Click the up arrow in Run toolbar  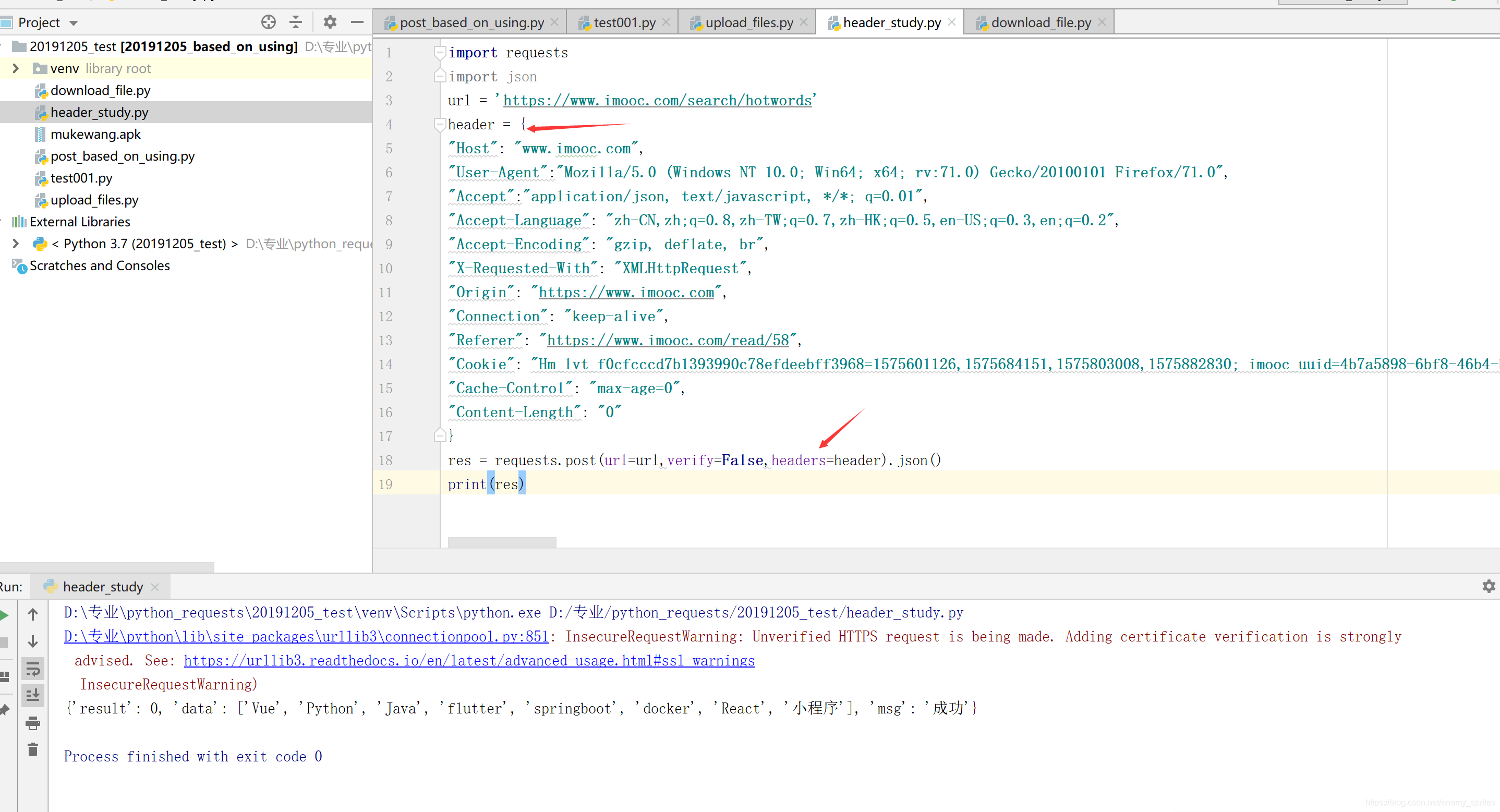point(33,614)
